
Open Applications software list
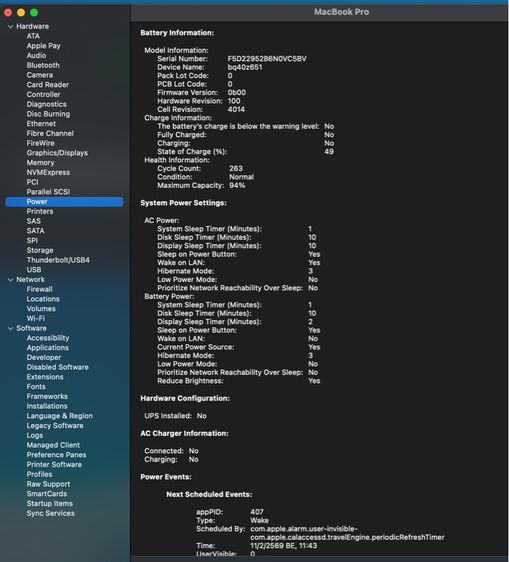(x=48, y=348)
